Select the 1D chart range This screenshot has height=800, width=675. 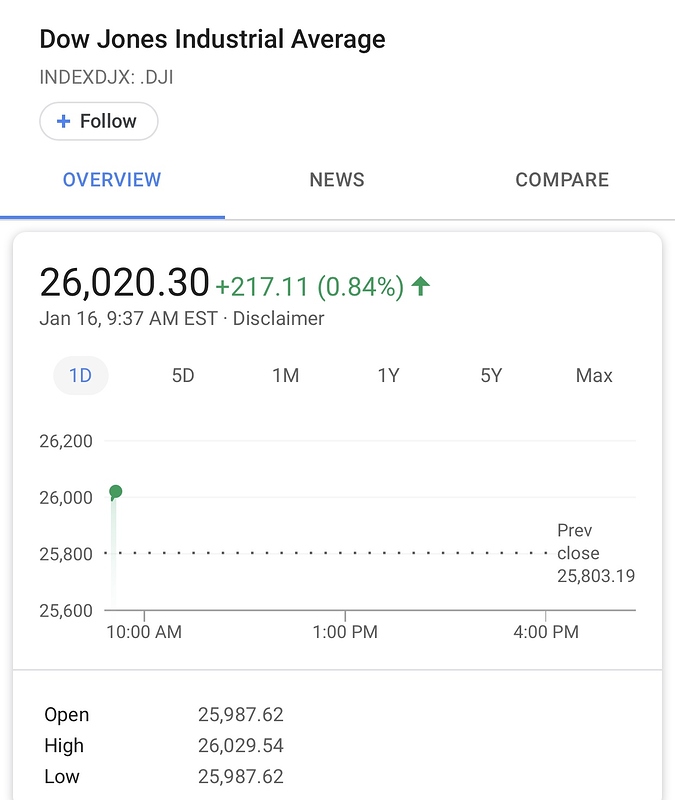click(x=80, y=376)
